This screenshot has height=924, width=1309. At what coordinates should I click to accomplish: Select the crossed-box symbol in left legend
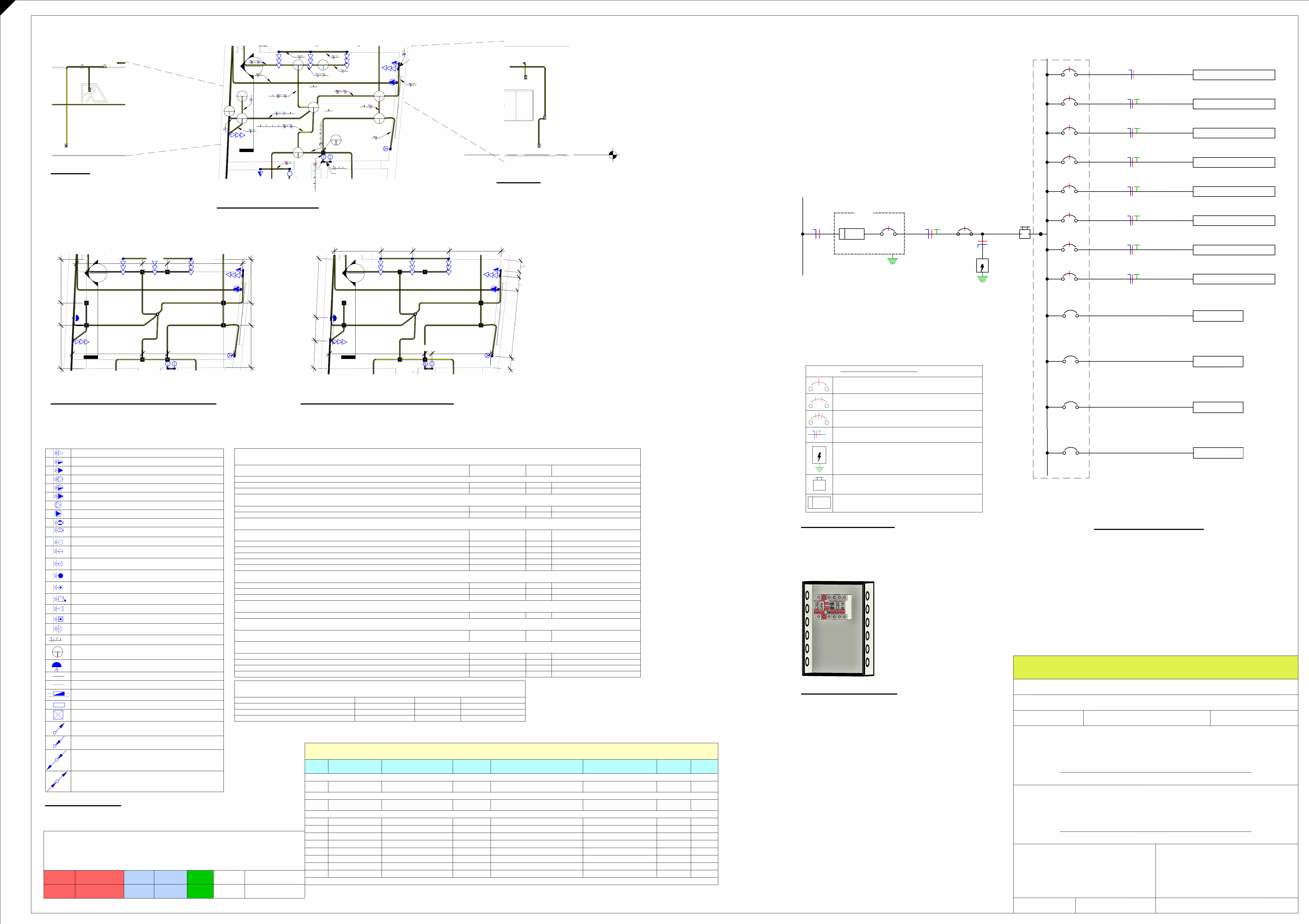pyautogui.click(x=58, y=715)
